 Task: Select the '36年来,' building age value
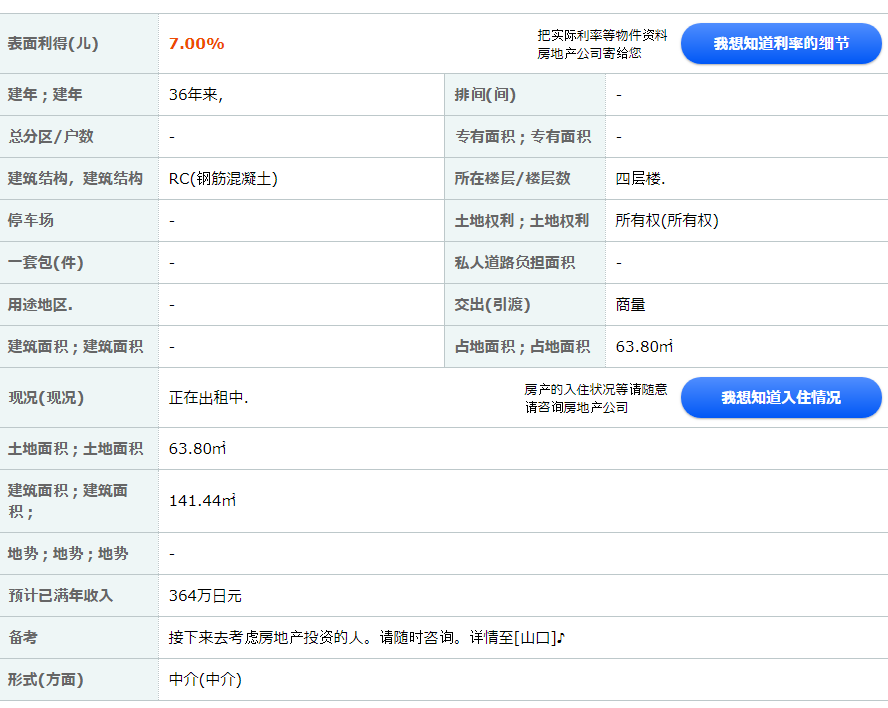[196, 95]
